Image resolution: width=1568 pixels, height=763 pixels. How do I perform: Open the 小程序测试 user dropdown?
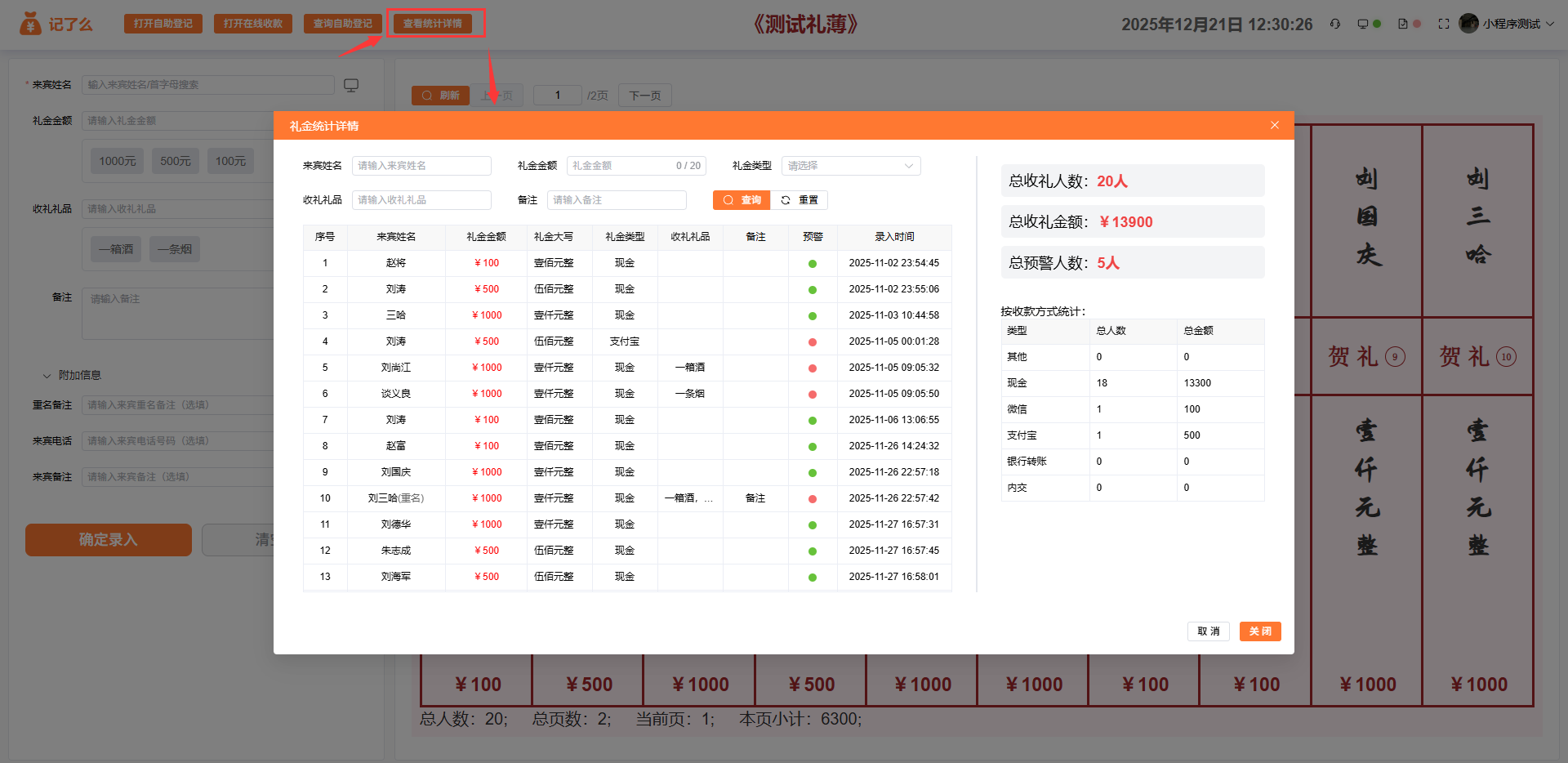coord(1507,24)
